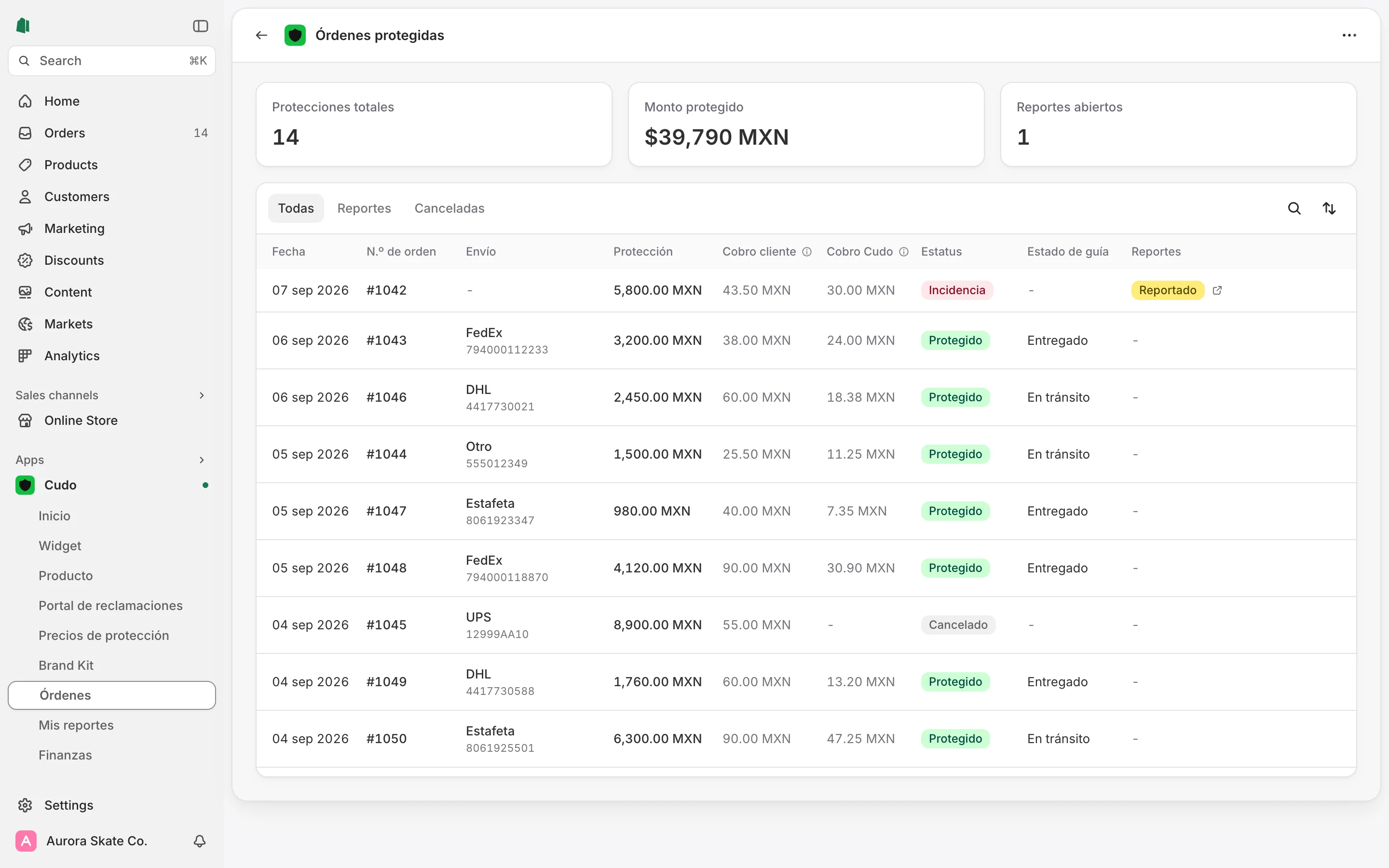Click the Reportado badge on order #1042

coord(1168,290)
